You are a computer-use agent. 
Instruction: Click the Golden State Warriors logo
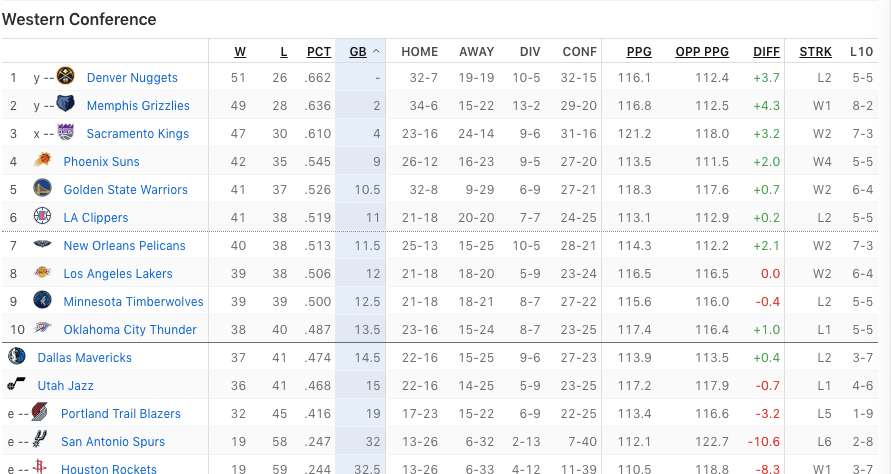click(x=43, y=190)
